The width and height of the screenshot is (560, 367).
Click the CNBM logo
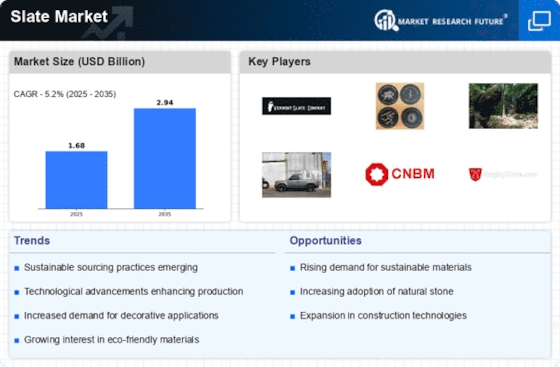click(400, 174)
